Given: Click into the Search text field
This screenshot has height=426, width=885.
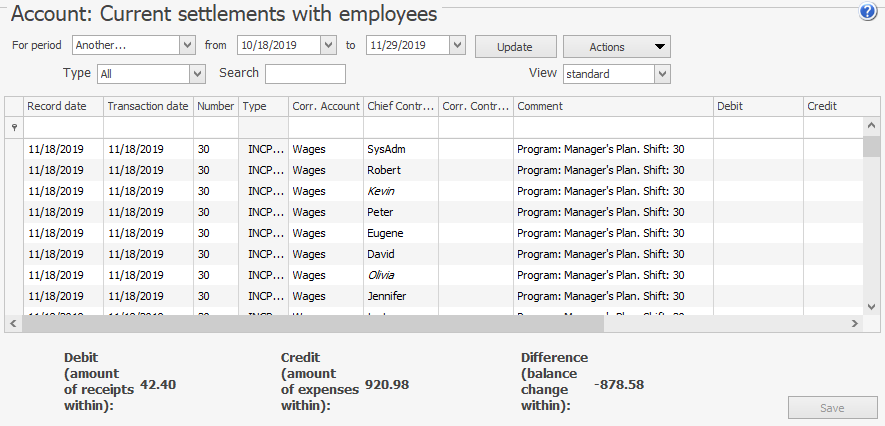Looking at the screenshot, I should pos(305,74).
